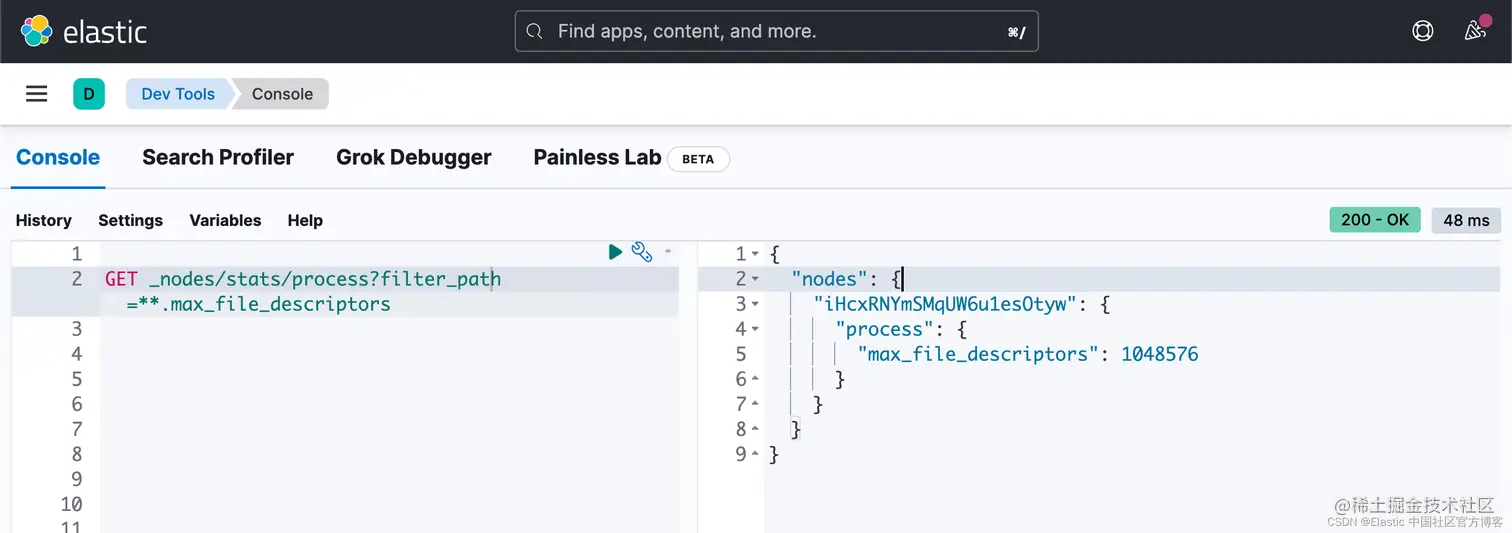
Task: Focus the Find apps search field
Action: 777,31
